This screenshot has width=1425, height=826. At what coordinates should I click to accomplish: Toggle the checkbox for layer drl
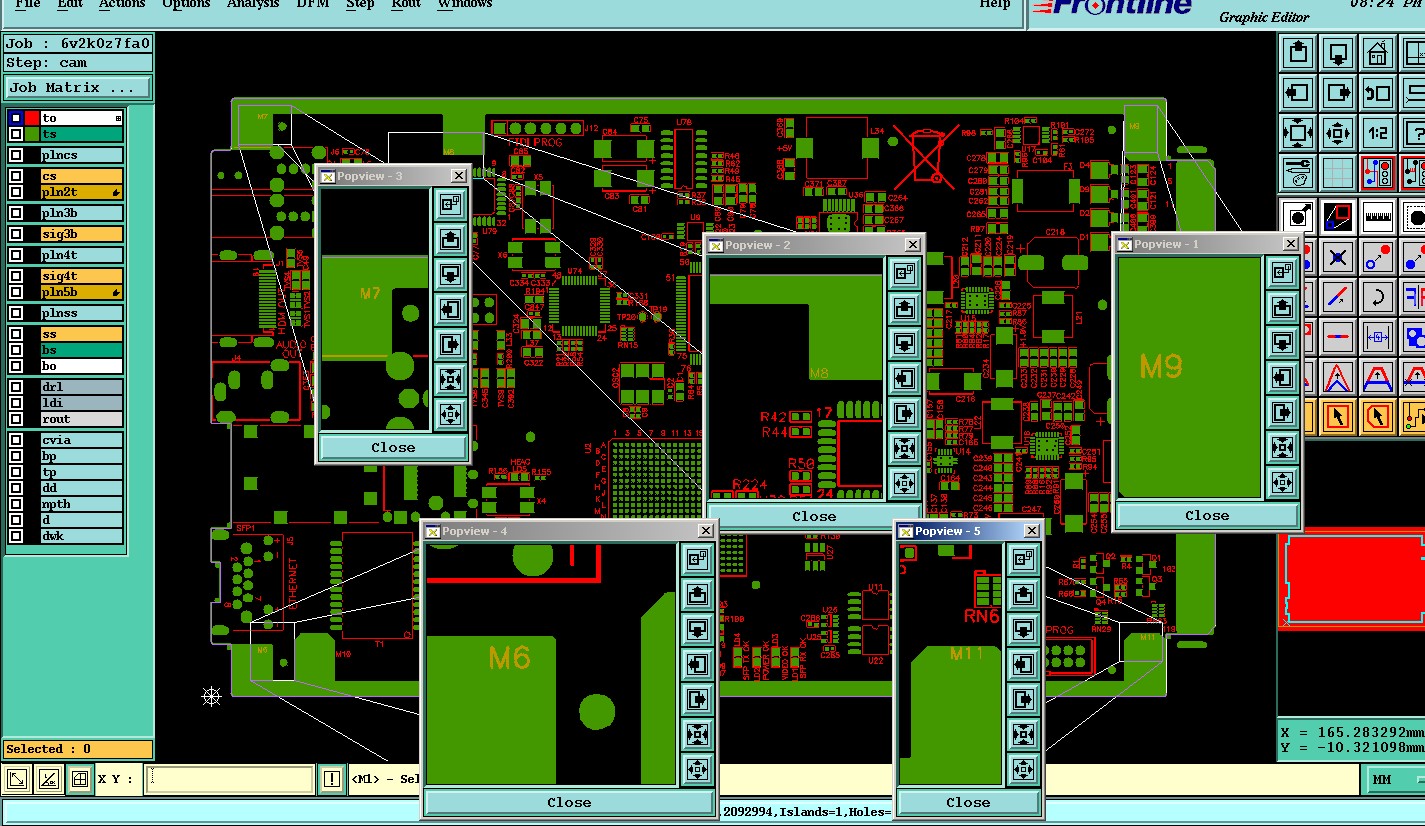[16, 387]
